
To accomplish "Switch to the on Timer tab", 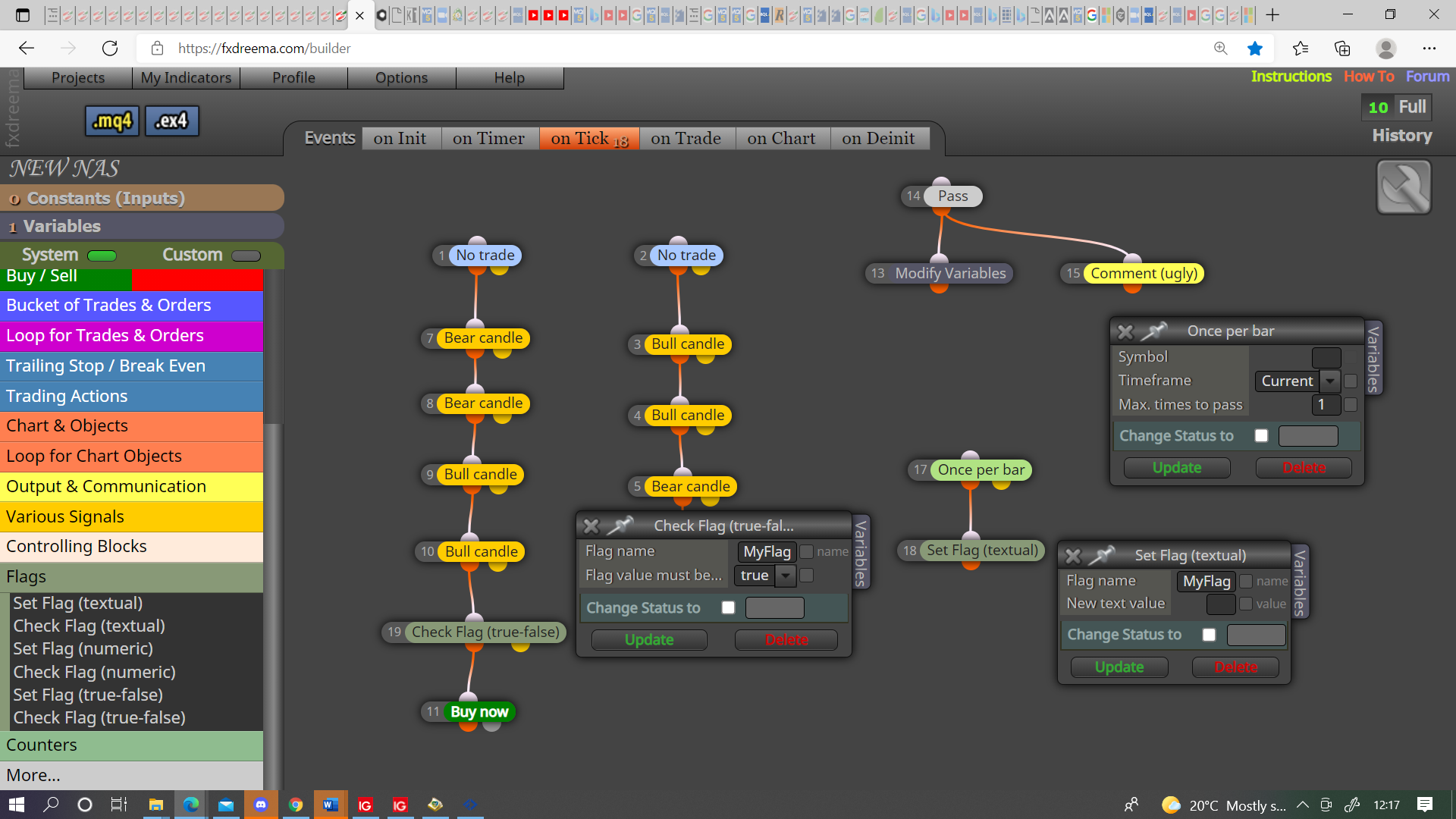I will click(488, 139).
